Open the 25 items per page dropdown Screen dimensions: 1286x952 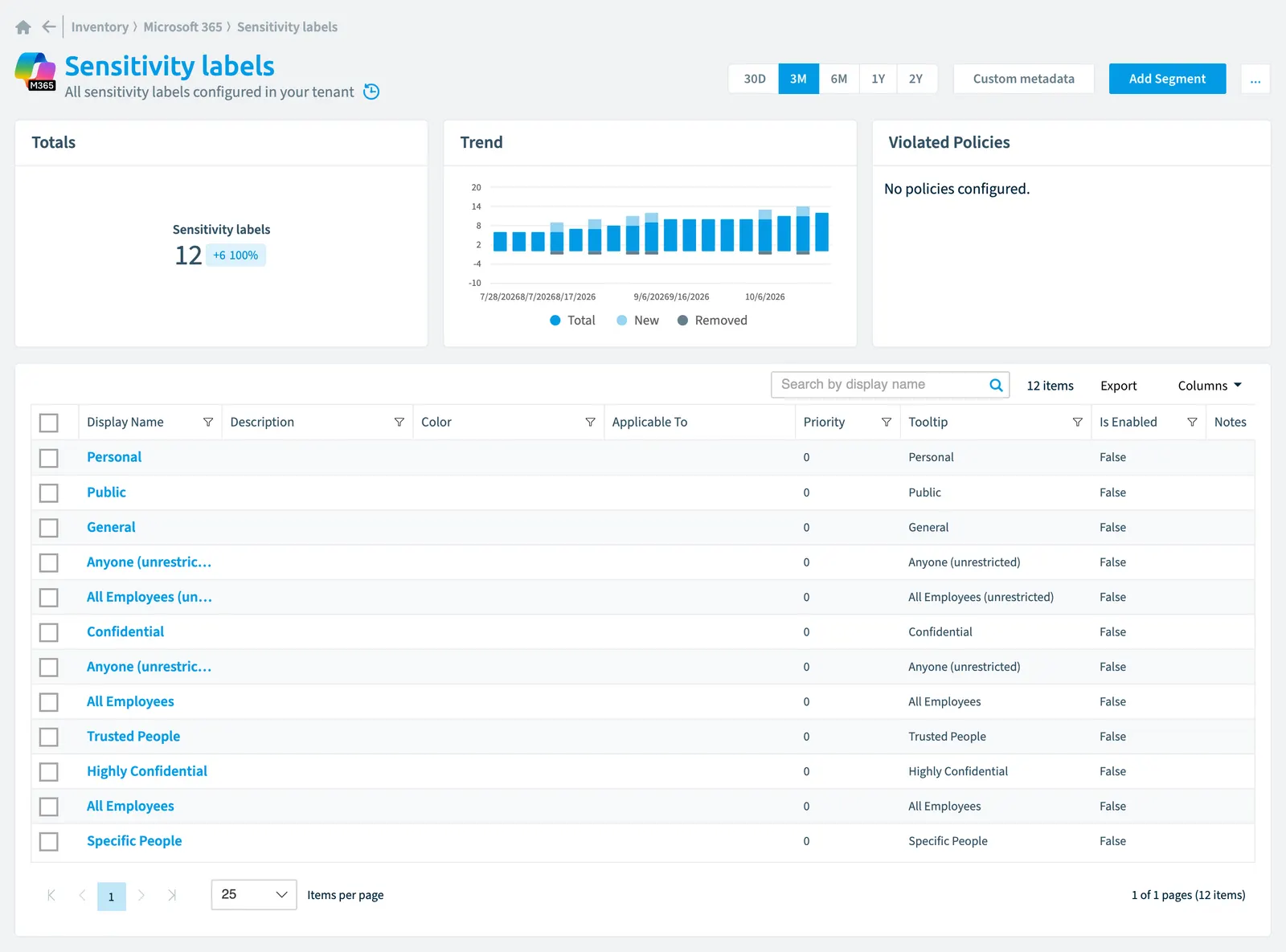tap(254, 895)
